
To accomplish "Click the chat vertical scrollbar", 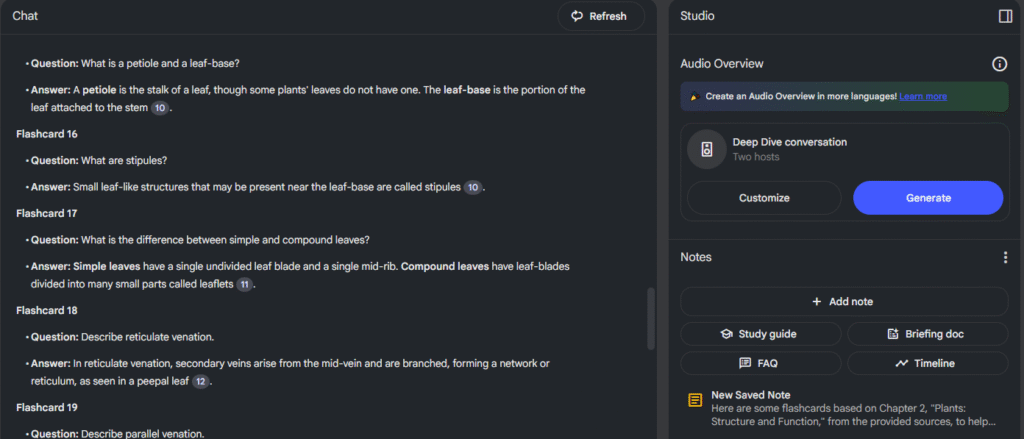I will pos(652,320).
